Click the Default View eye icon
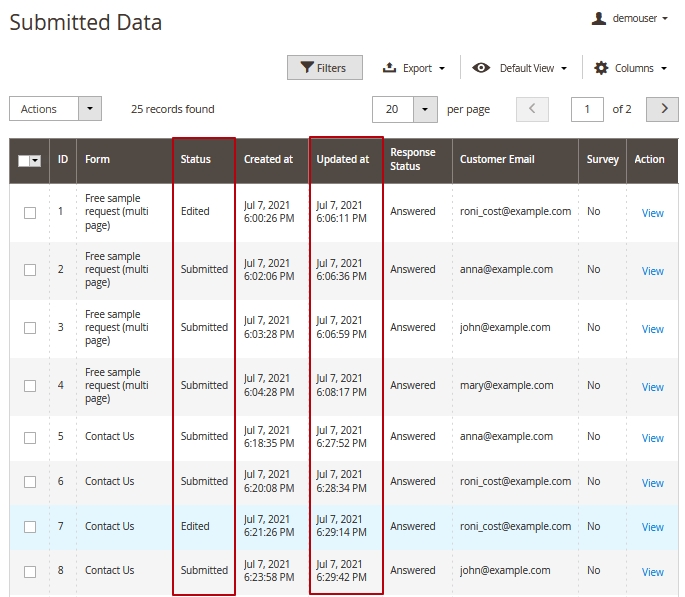Viewport: 685px width, 597px height. coord(481,68)
